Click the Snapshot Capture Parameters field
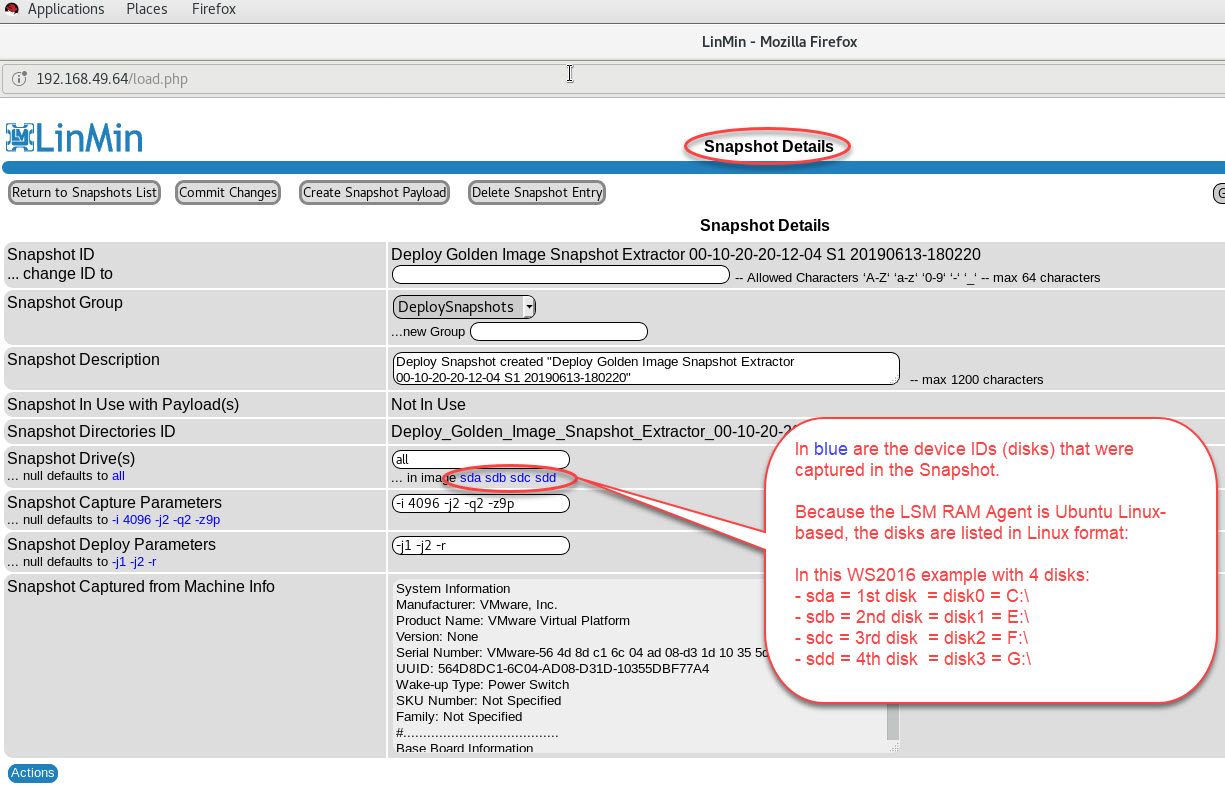Viewport: 1225px width, 787px height. click(x=481, y=503)
